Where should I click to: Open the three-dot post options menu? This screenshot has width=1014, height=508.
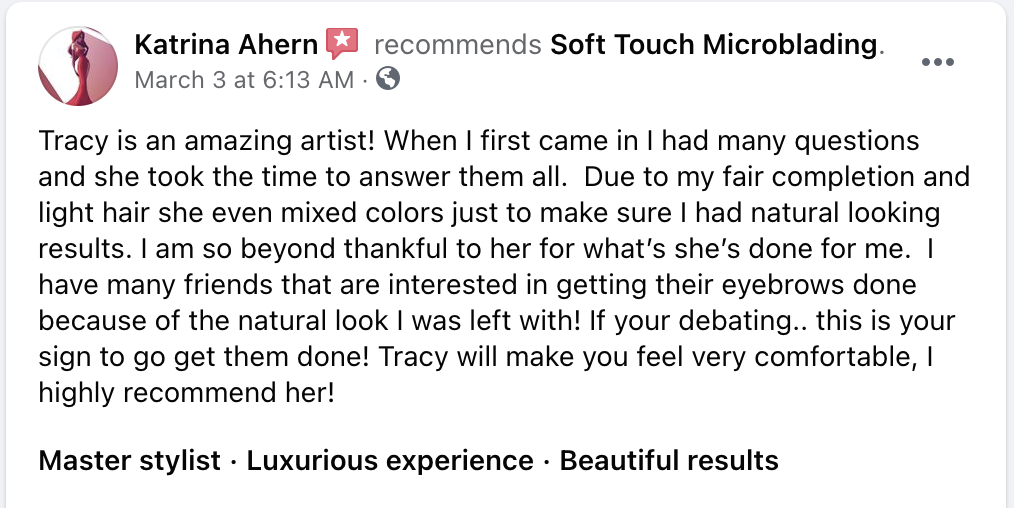click(937, 62)
